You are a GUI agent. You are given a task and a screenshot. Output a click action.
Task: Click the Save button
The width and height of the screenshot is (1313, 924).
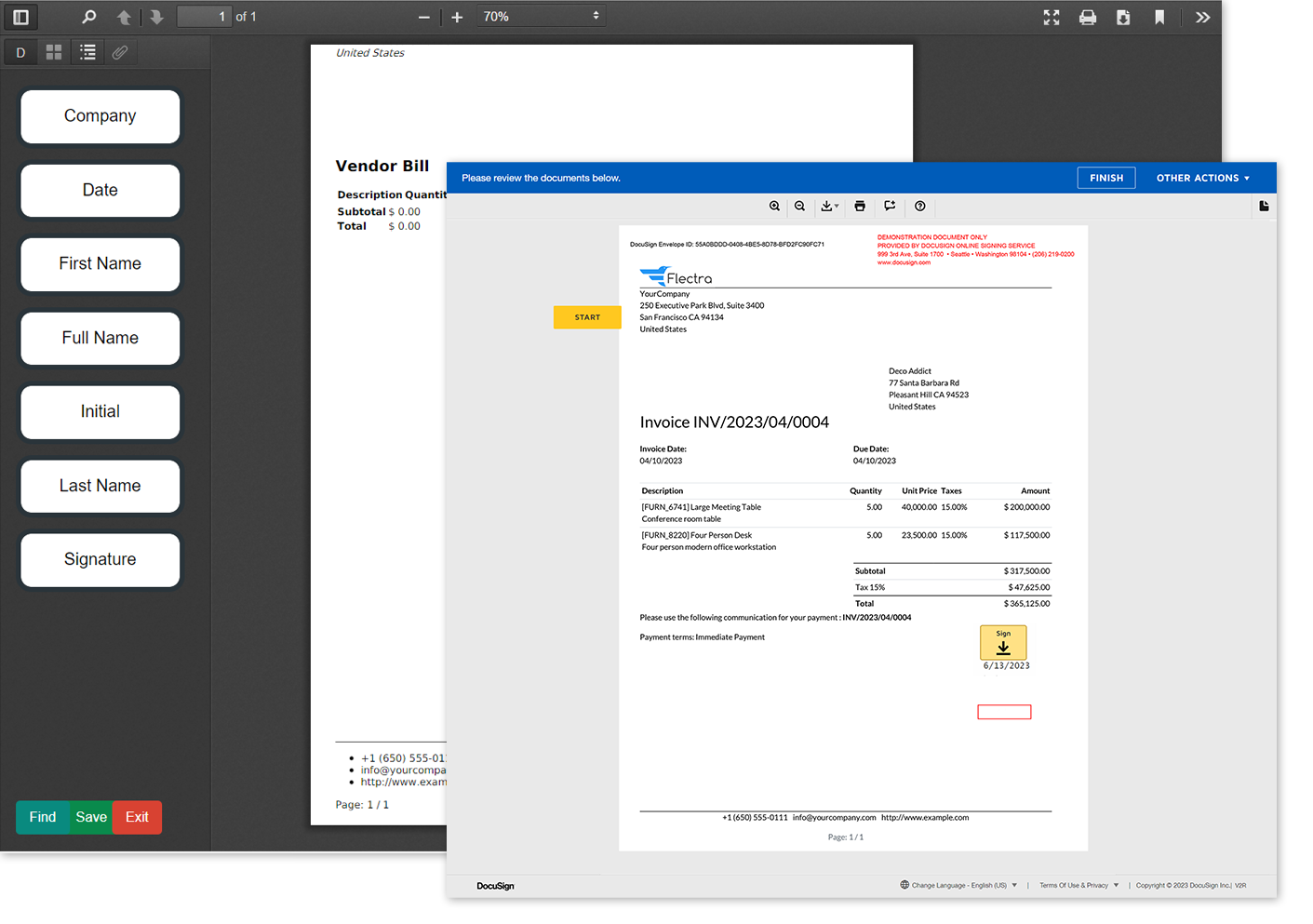[x=91, y=817]
